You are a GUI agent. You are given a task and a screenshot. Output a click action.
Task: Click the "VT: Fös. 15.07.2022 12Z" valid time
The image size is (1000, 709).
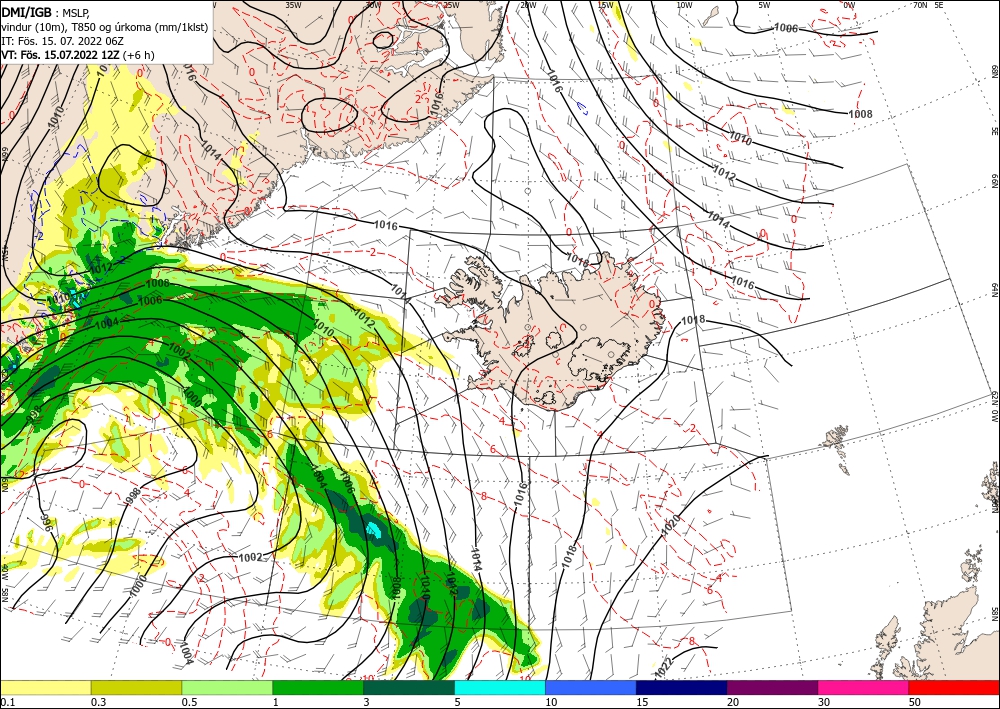[x=59, y=55]
